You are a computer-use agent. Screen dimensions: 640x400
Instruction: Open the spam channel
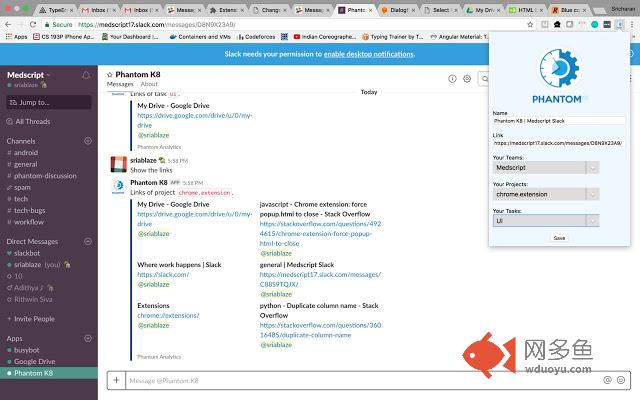tap(22, 187)
